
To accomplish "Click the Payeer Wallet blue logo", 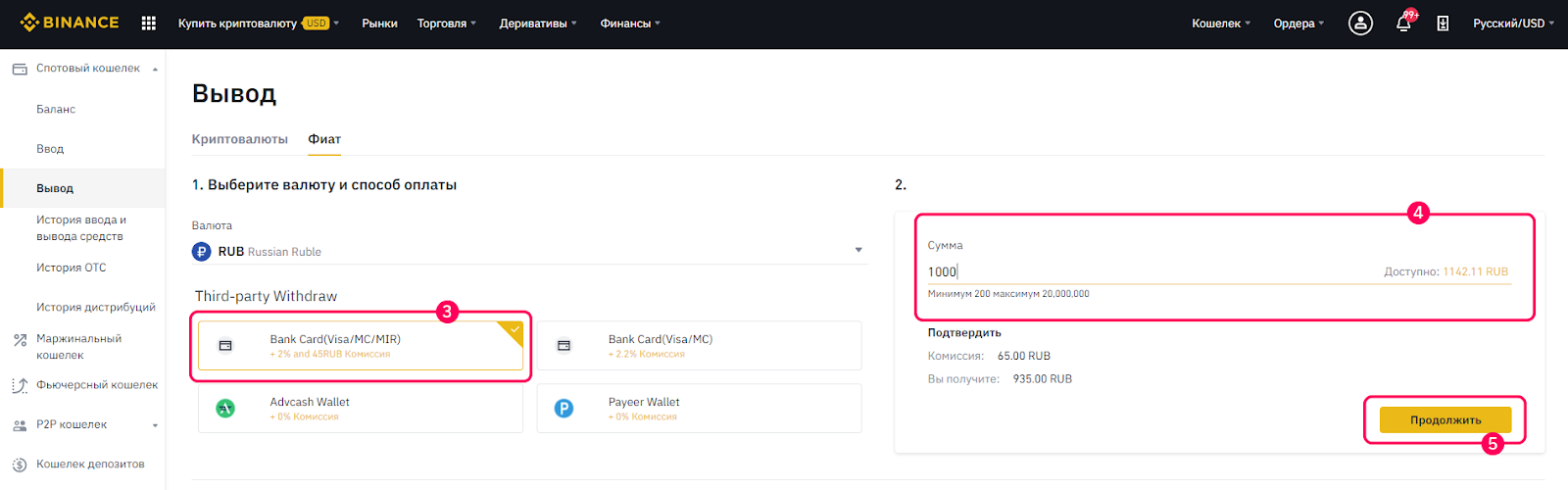I will pyautogui.click(x=563, y=409).
